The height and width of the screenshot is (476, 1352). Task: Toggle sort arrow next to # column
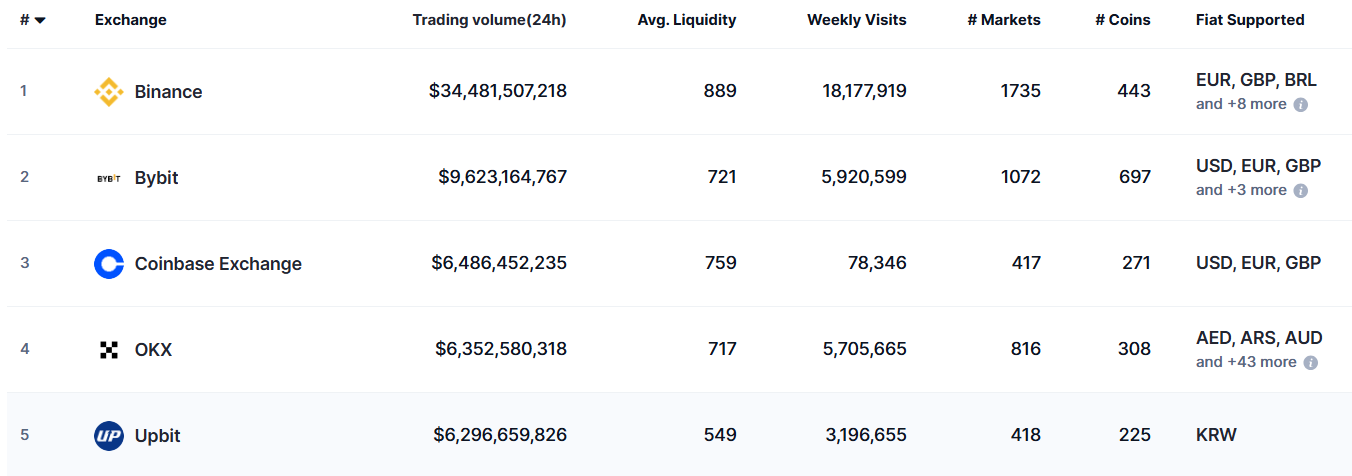(39, 21)
